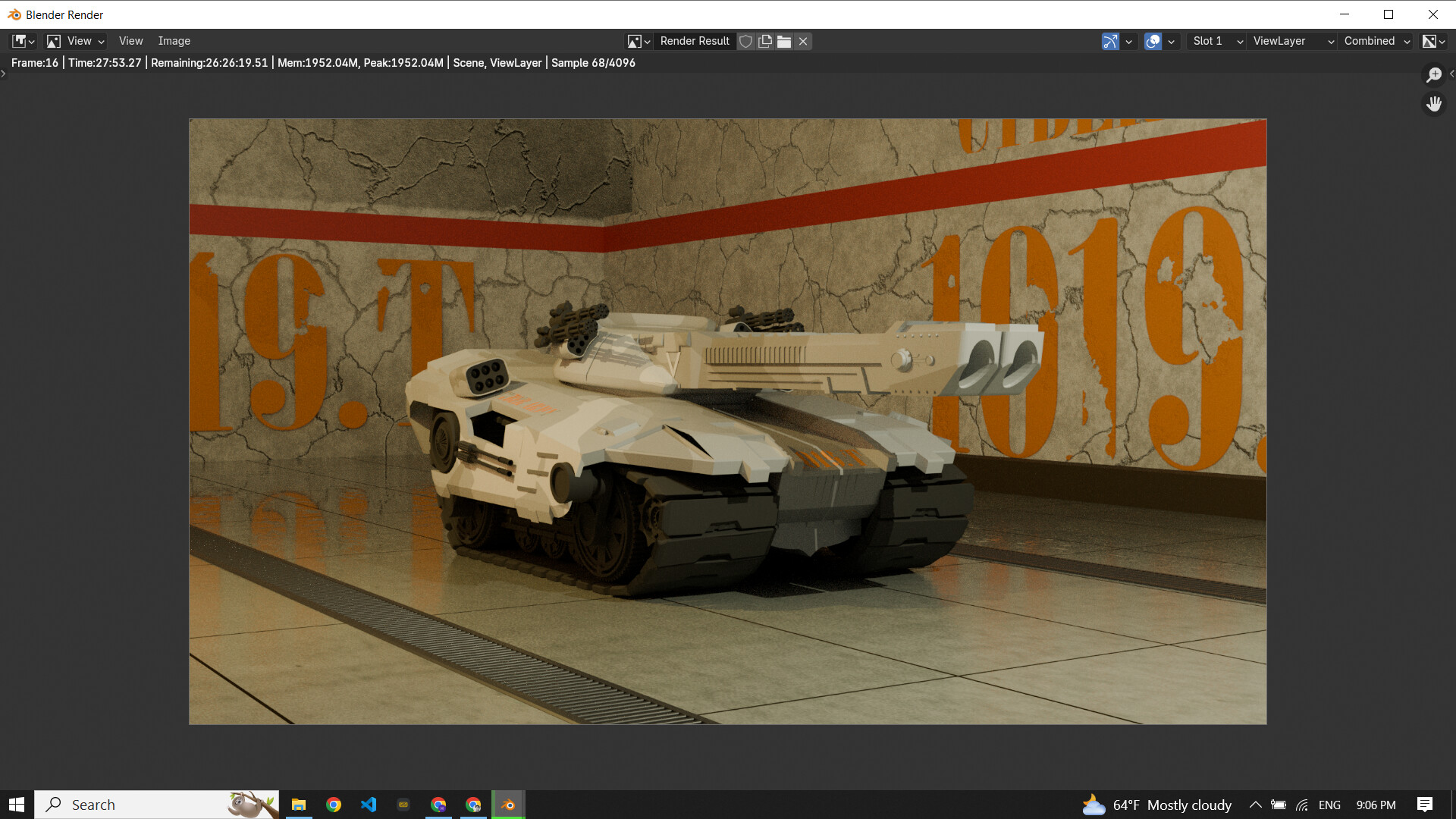Screen dimensions: 1456x819
Task: Click the editor type selector icon at far left
Action: 21,41
